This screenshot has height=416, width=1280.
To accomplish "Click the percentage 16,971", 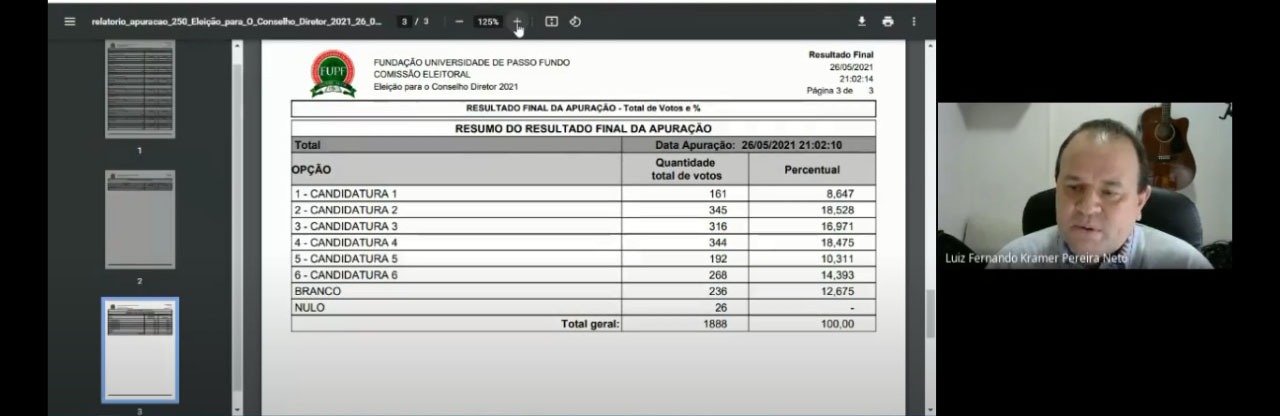I will [x=837, y=226].
